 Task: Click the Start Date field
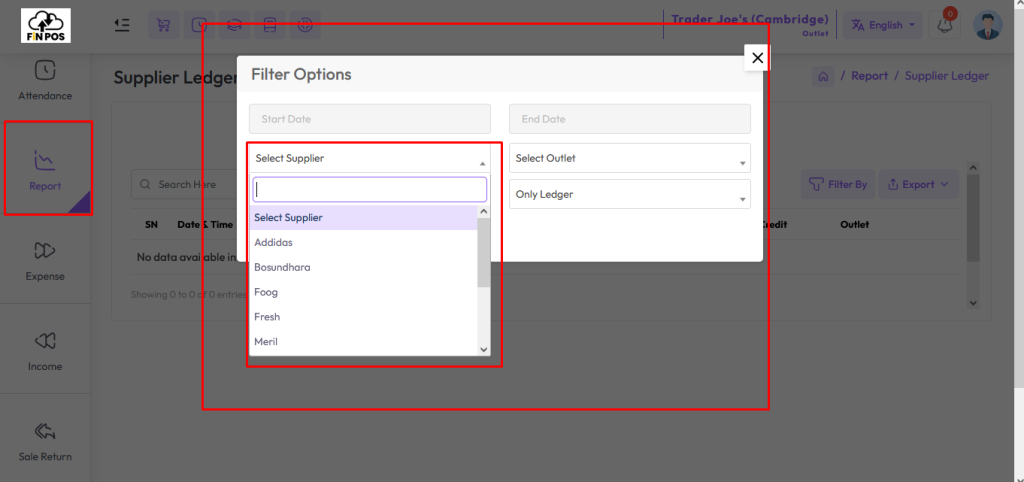370,119
